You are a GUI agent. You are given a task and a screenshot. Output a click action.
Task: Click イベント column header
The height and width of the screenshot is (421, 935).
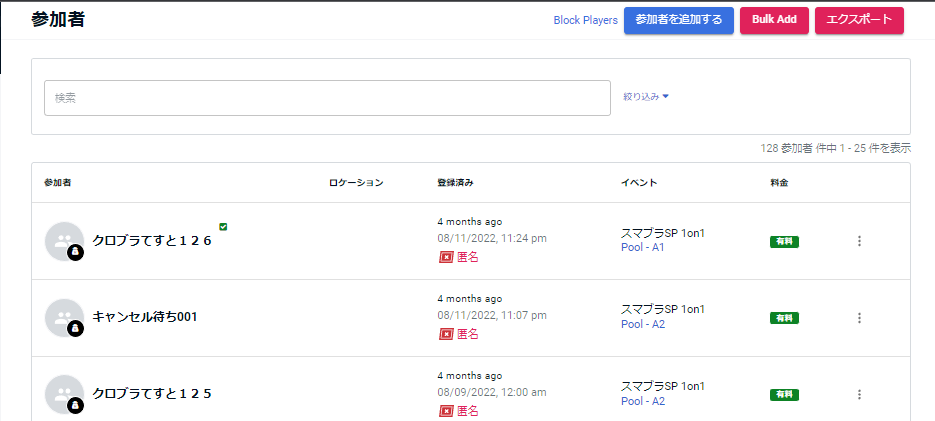[639, 182]
